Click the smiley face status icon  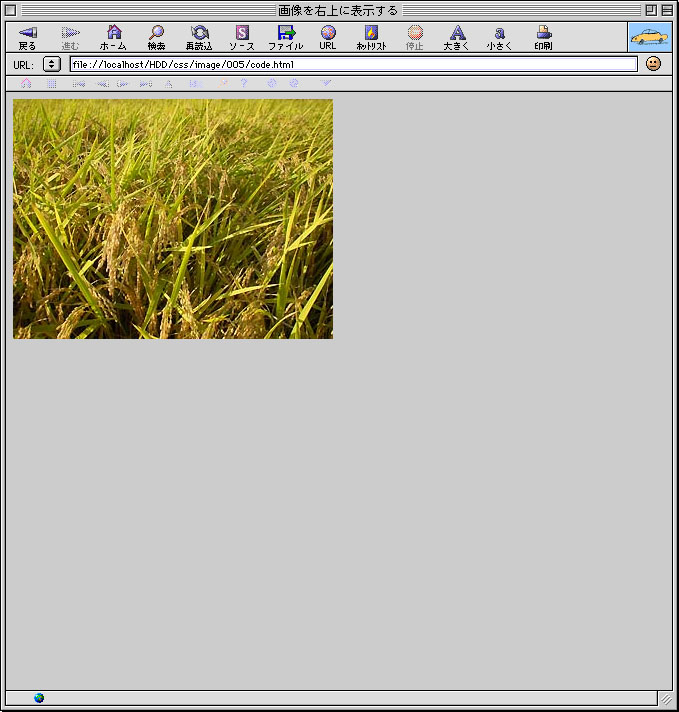pos(653,64)
